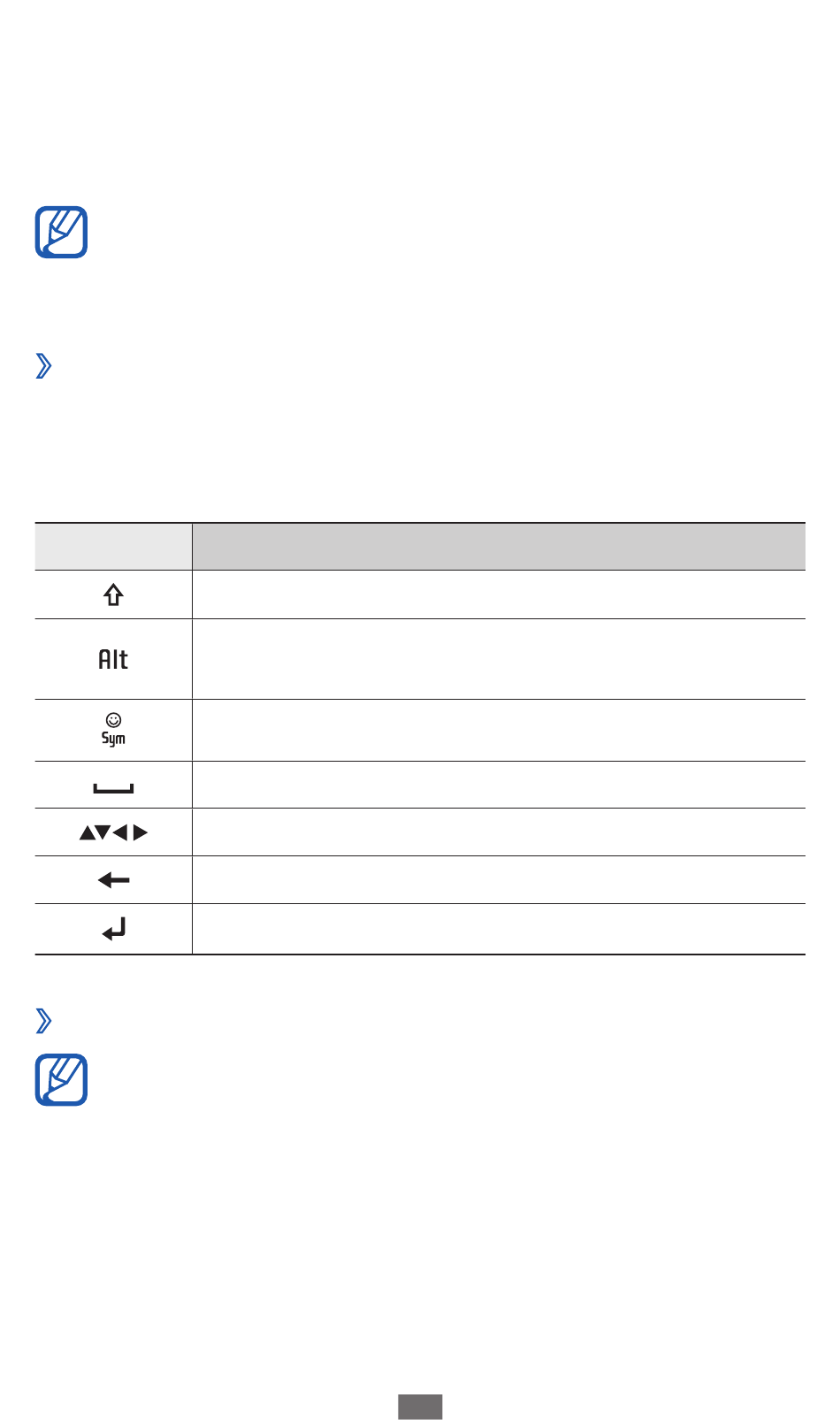Click the down triangle navigation arrow
840x1426 pixels.
(x=103, y=832)
